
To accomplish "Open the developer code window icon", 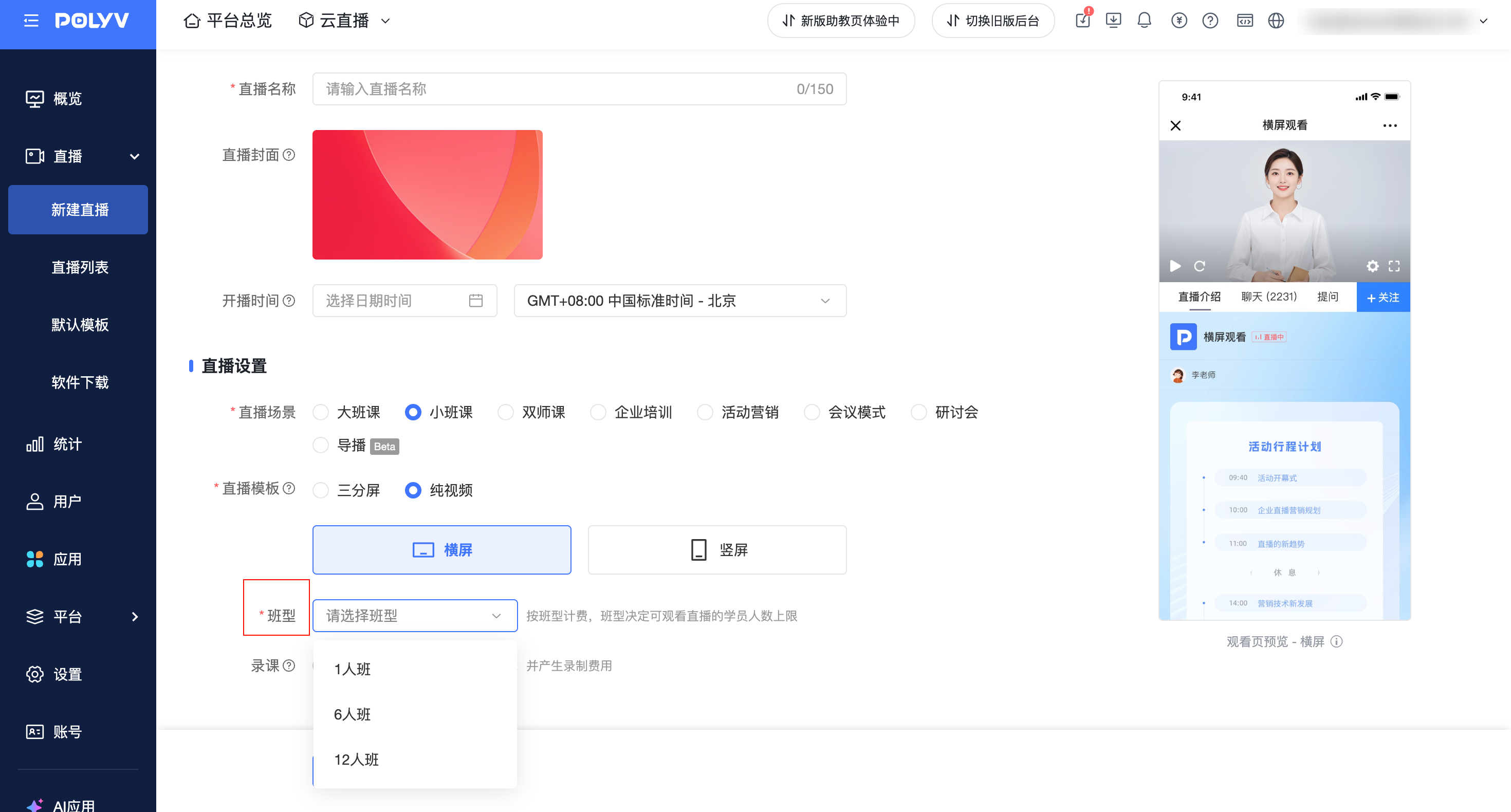I will tap(1245, 21).
